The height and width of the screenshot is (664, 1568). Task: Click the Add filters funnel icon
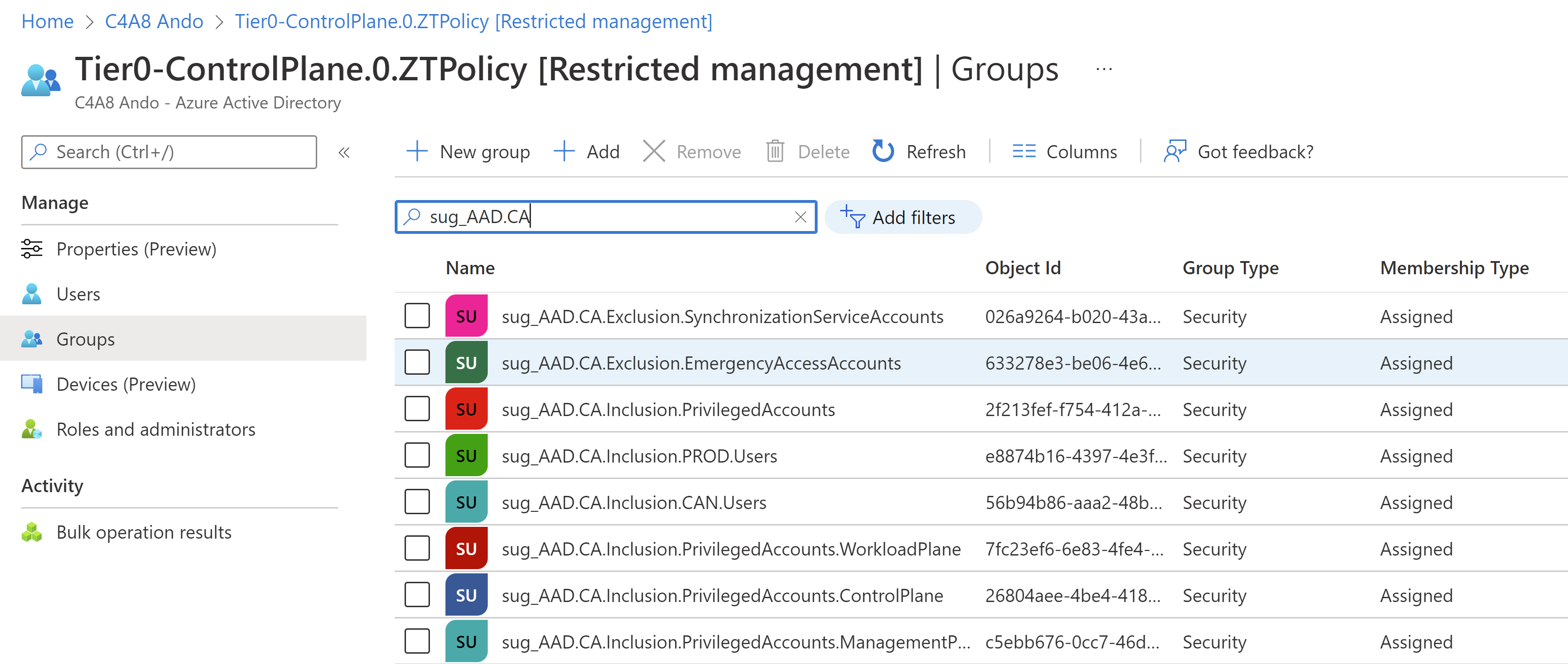pyautogui.click(x=853, y=216)
